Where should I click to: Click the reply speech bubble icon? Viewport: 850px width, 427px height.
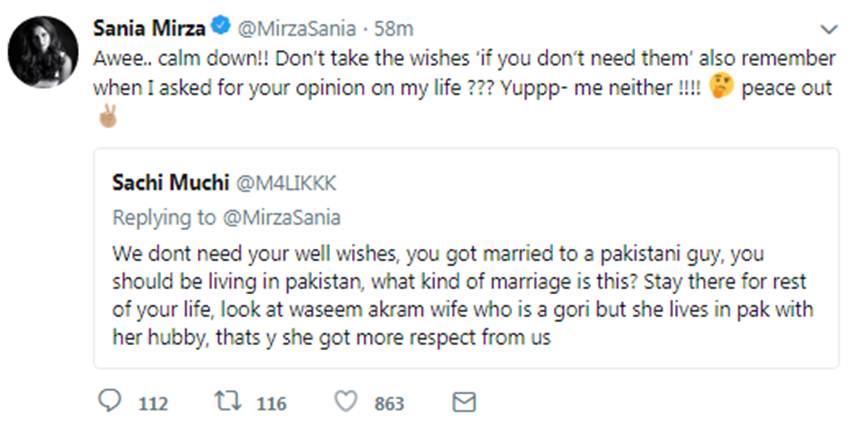click(x=111, y=402)
